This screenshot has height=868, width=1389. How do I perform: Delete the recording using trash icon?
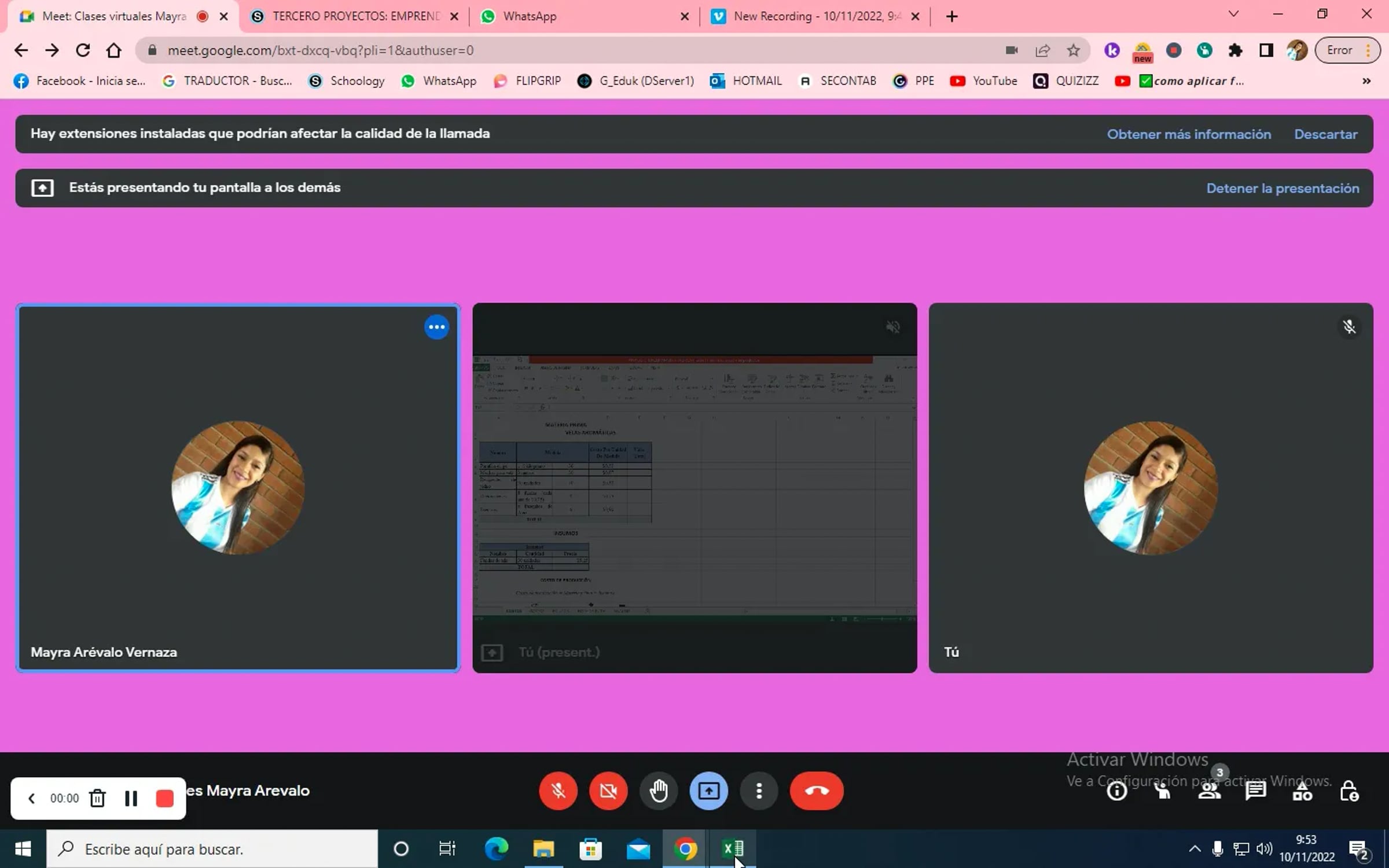tap(97, 798)
